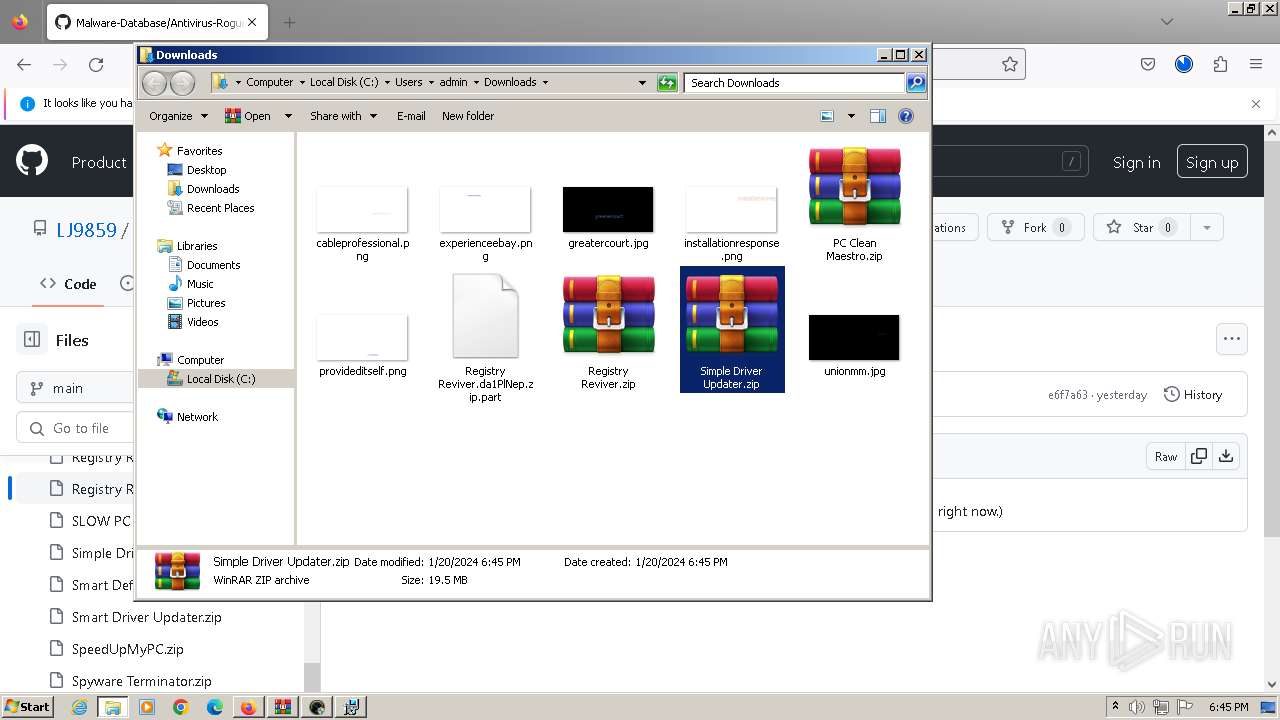1280x720 pixels.
Task: Click the Sign up button on GitHub
Action: click(1212, 162)
